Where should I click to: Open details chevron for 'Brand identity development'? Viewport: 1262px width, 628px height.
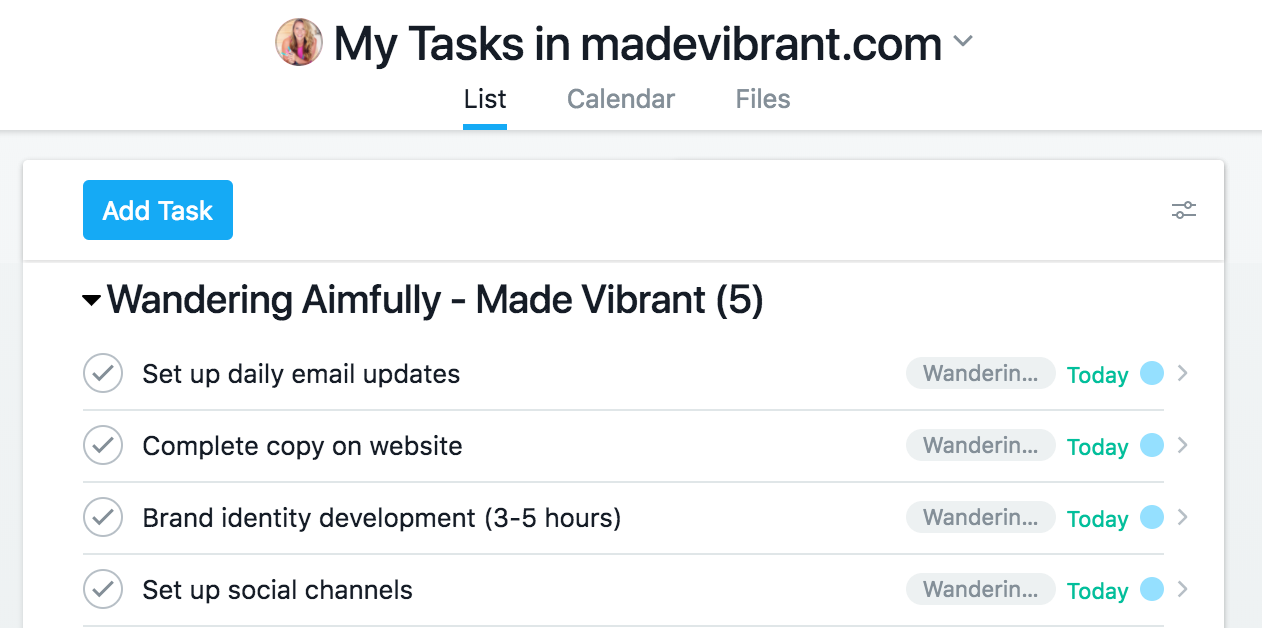[x=1183, y=517]
